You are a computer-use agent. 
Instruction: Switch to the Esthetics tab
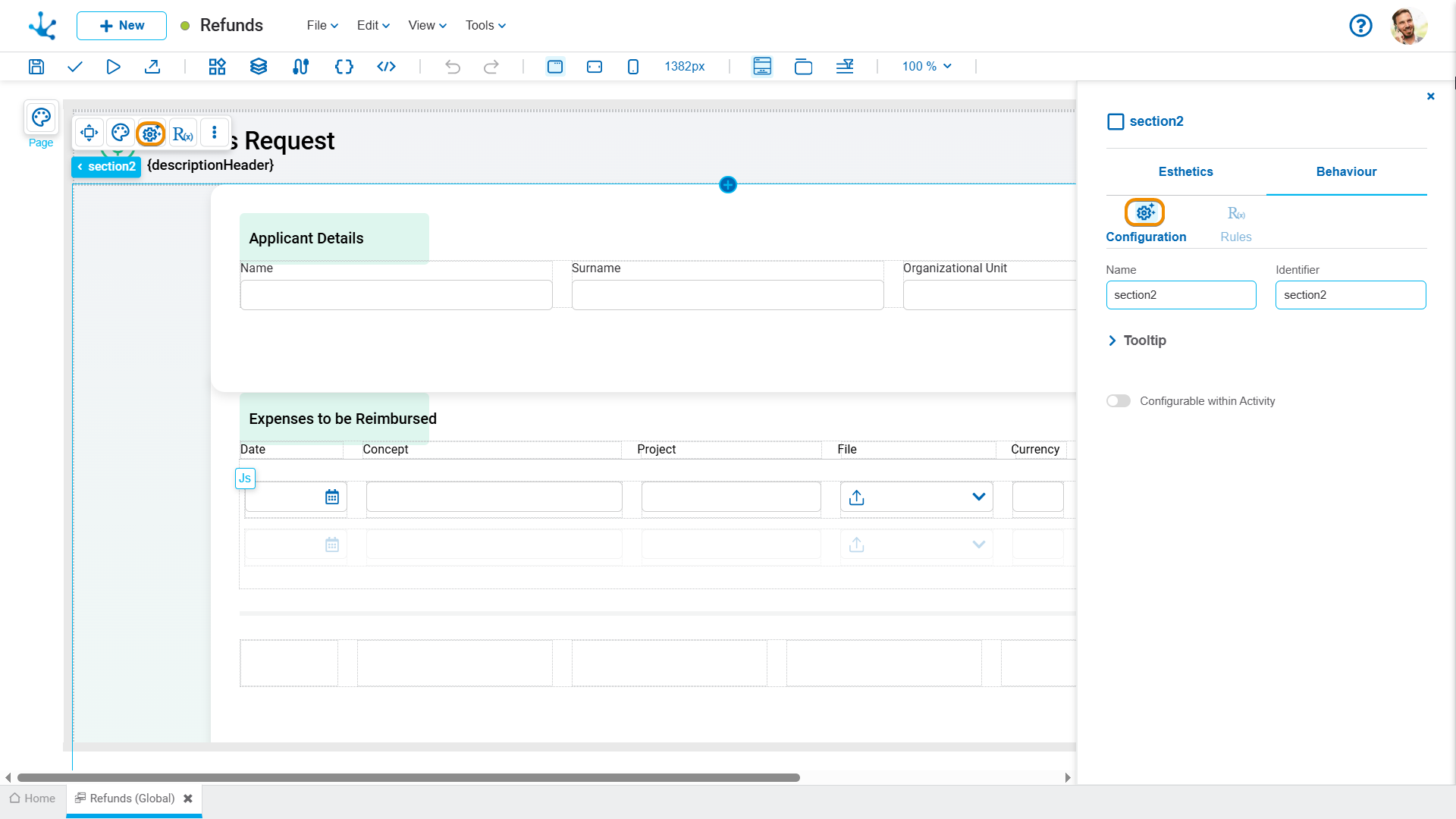[x=1185, y=172]
